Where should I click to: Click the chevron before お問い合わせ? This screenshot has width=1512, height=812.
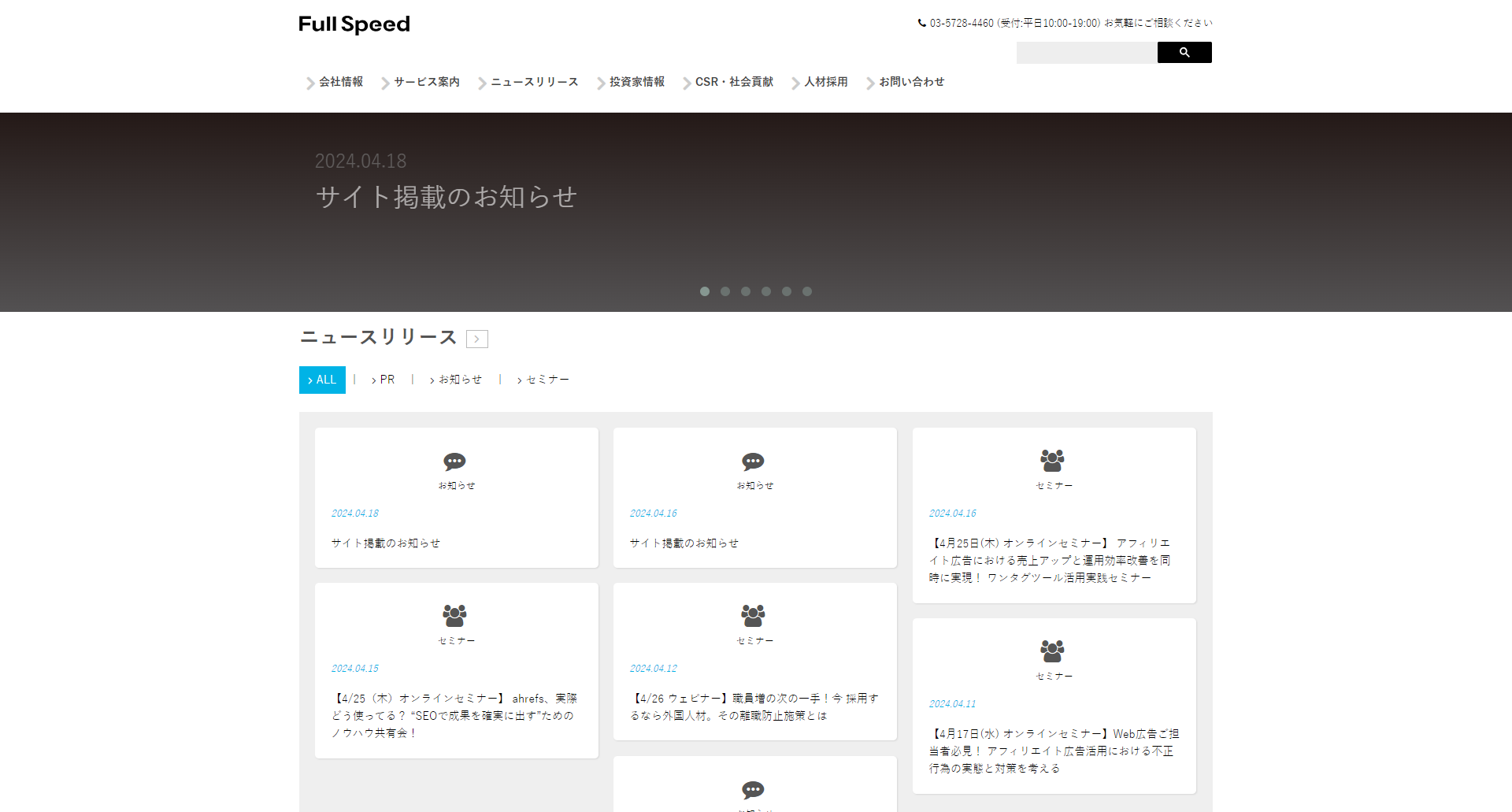(x=870, y=83)
